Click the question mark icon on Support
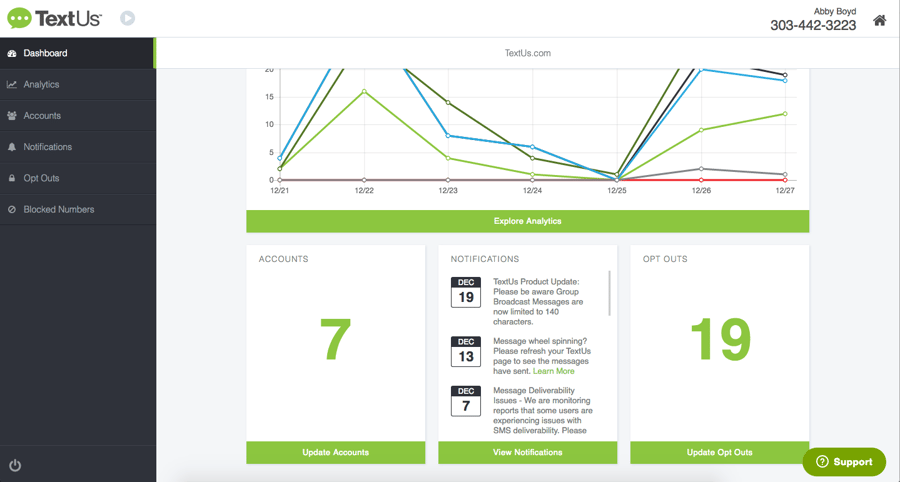The width and height of the screenshot is (900, 482). pyautogui.click(x=822, y=462)
